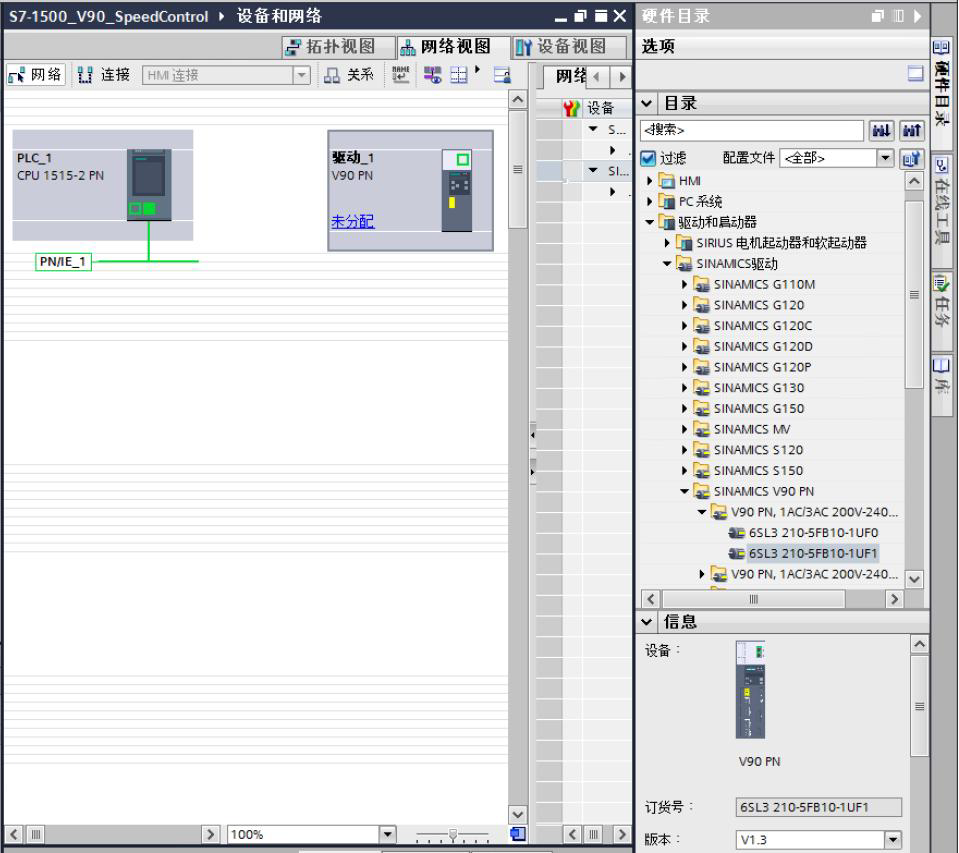The image size is (959, 853).
Task: Open the HMI 连接 connection type dropdown
Action: tap(302, 75)
